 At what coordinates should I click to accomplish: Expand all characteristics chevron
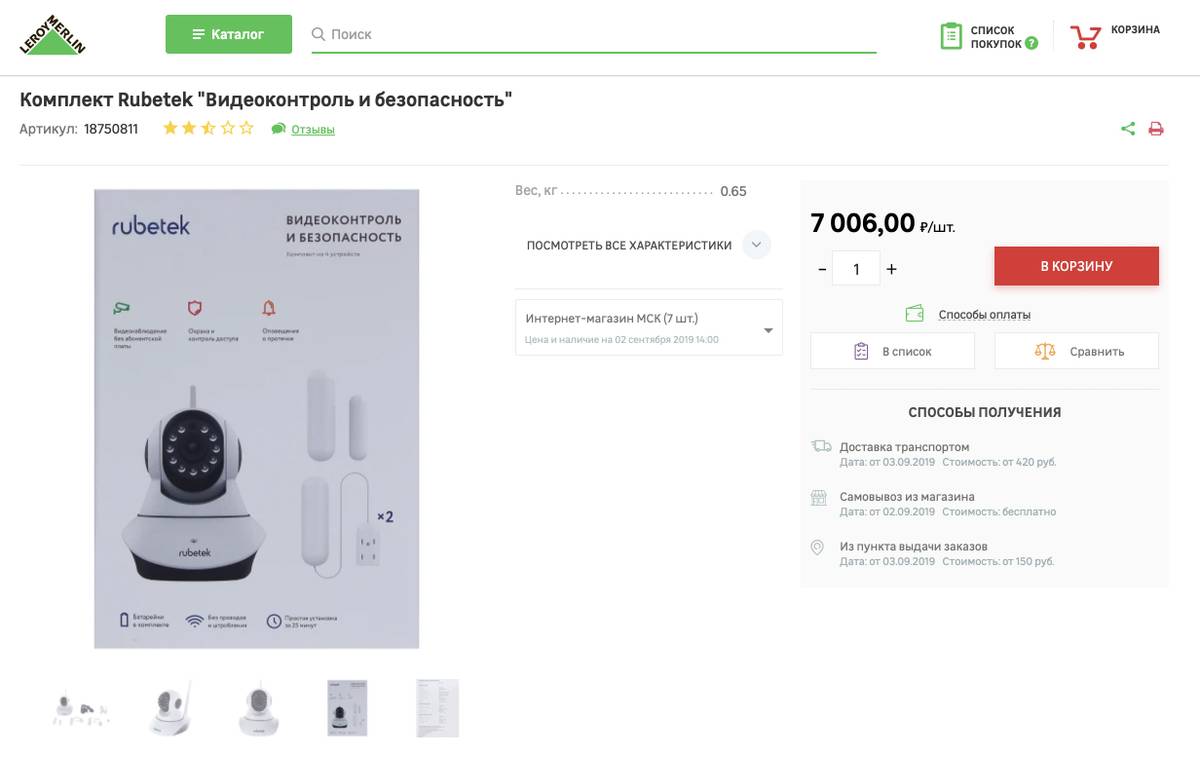[x=756, y=245]
